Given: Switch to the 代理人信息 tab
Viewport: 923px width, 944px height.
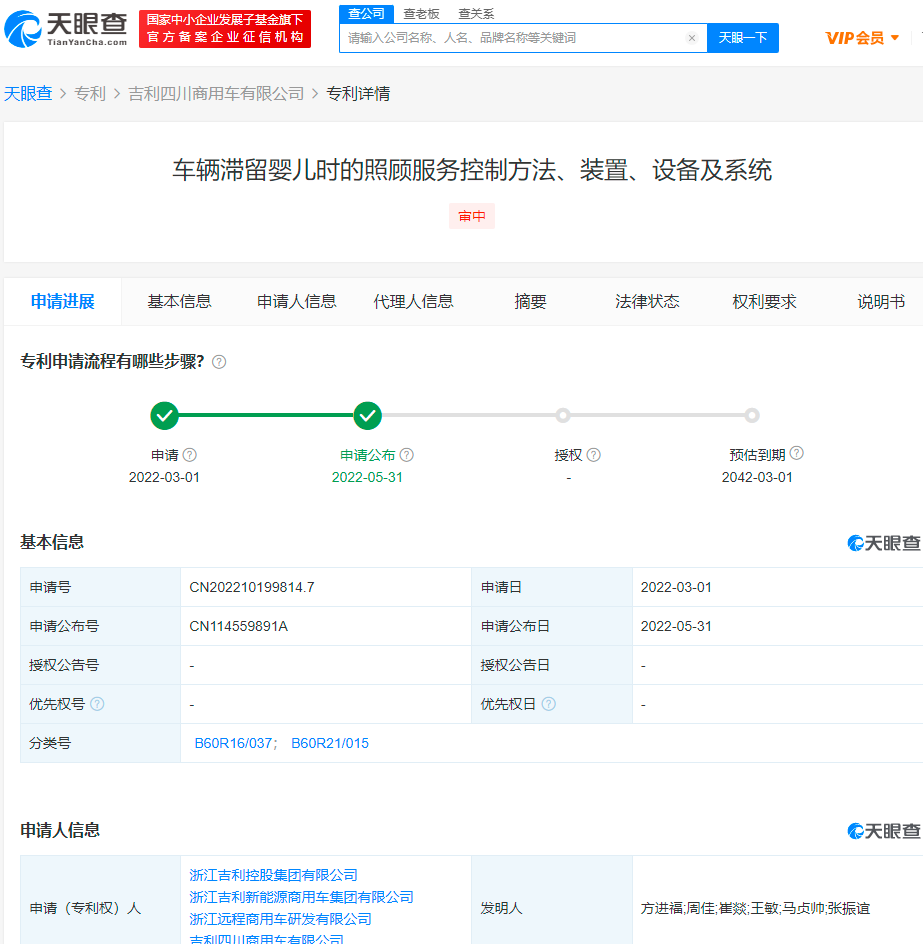Looking at the screenshot, I should point(413,302).
